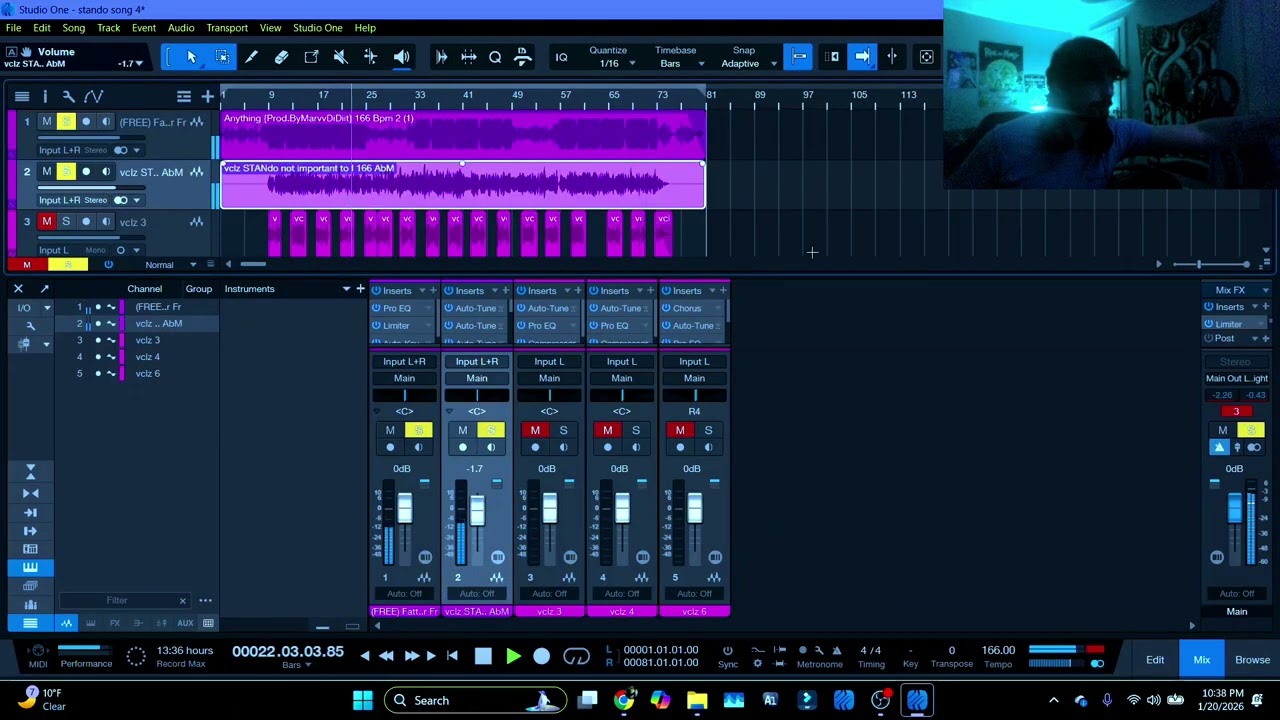This screenshot has width=1280, height=720.
Task: Open the Timebase Bars dropdown
Action: 681,63
